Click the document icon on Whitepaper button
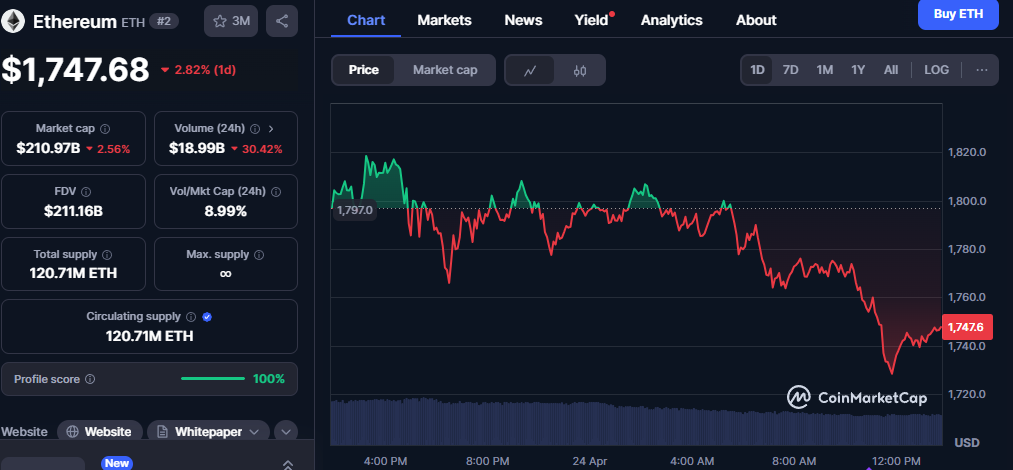The width and height of the screenshot is (1013, 470). [163, 432]
